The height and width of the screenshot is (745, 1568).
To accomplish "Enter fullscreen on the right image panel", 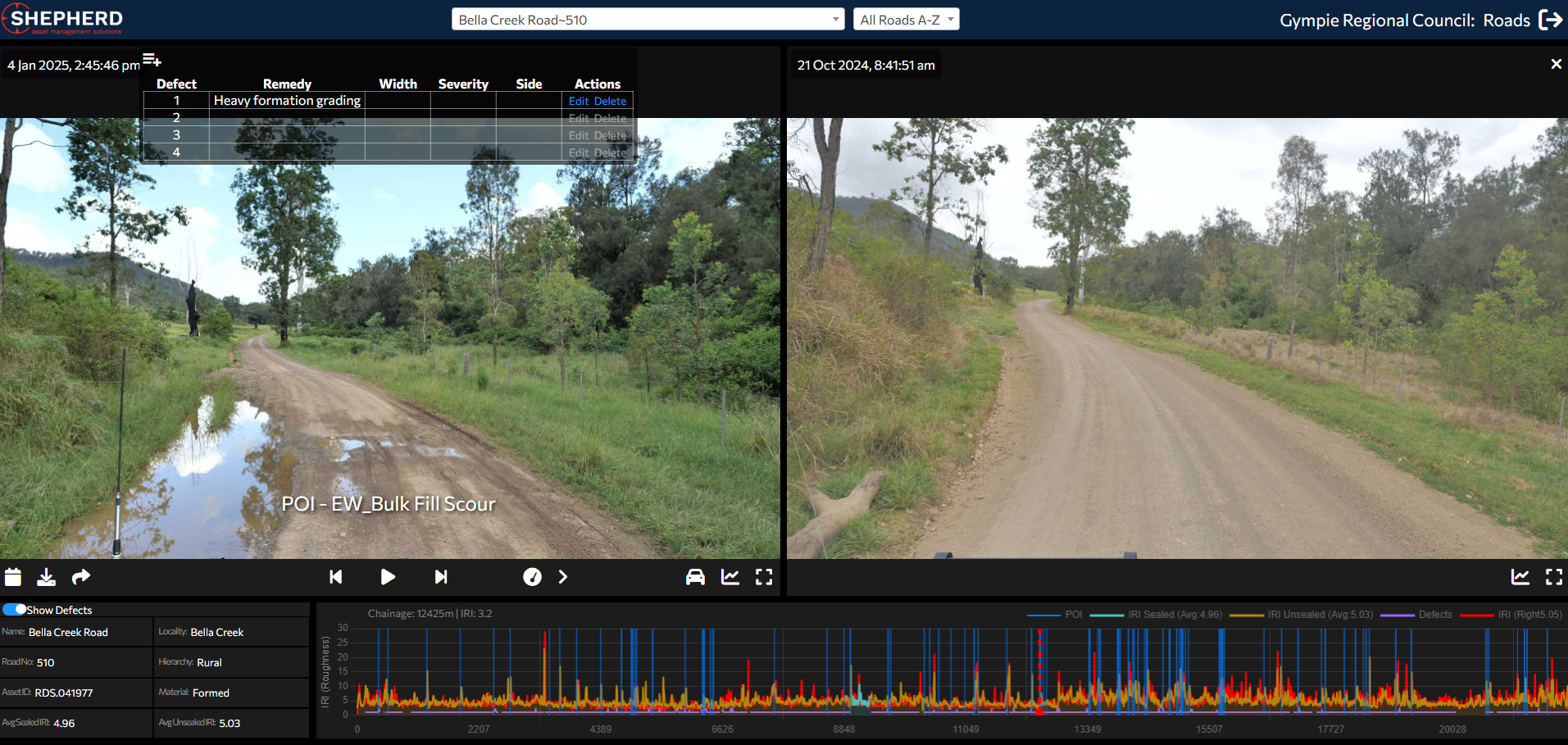I will pos(1553,577).
